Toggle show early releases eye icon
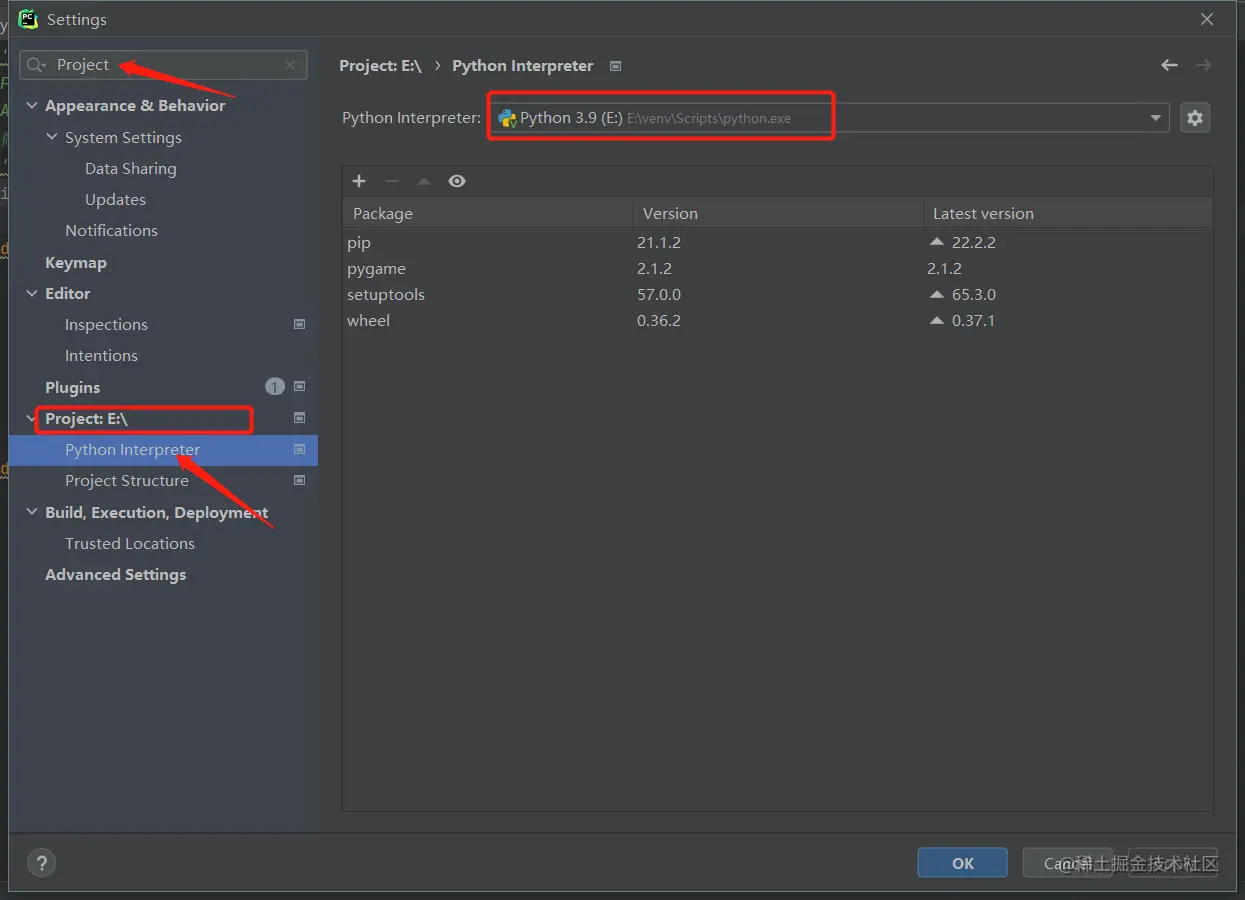This screenshot has width=1245, height=900. (457, 181)
